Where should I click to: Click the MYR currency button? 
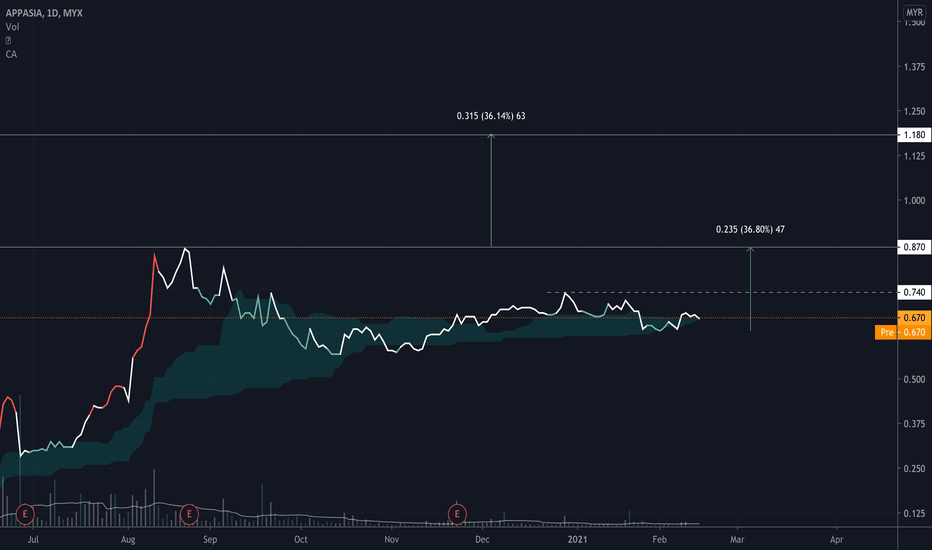914,12
